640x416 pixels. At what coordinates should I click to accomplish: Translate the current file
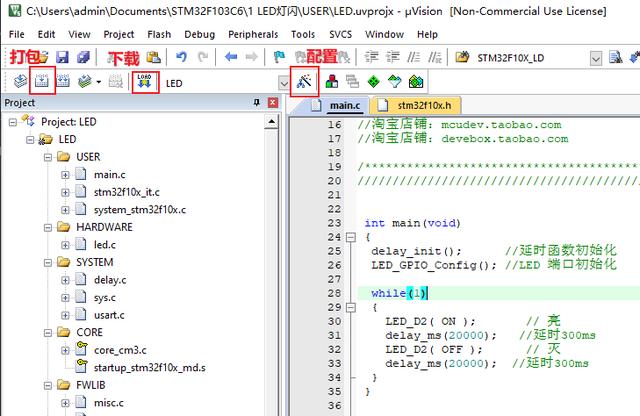pyautogui.click(x=20, y=82)
